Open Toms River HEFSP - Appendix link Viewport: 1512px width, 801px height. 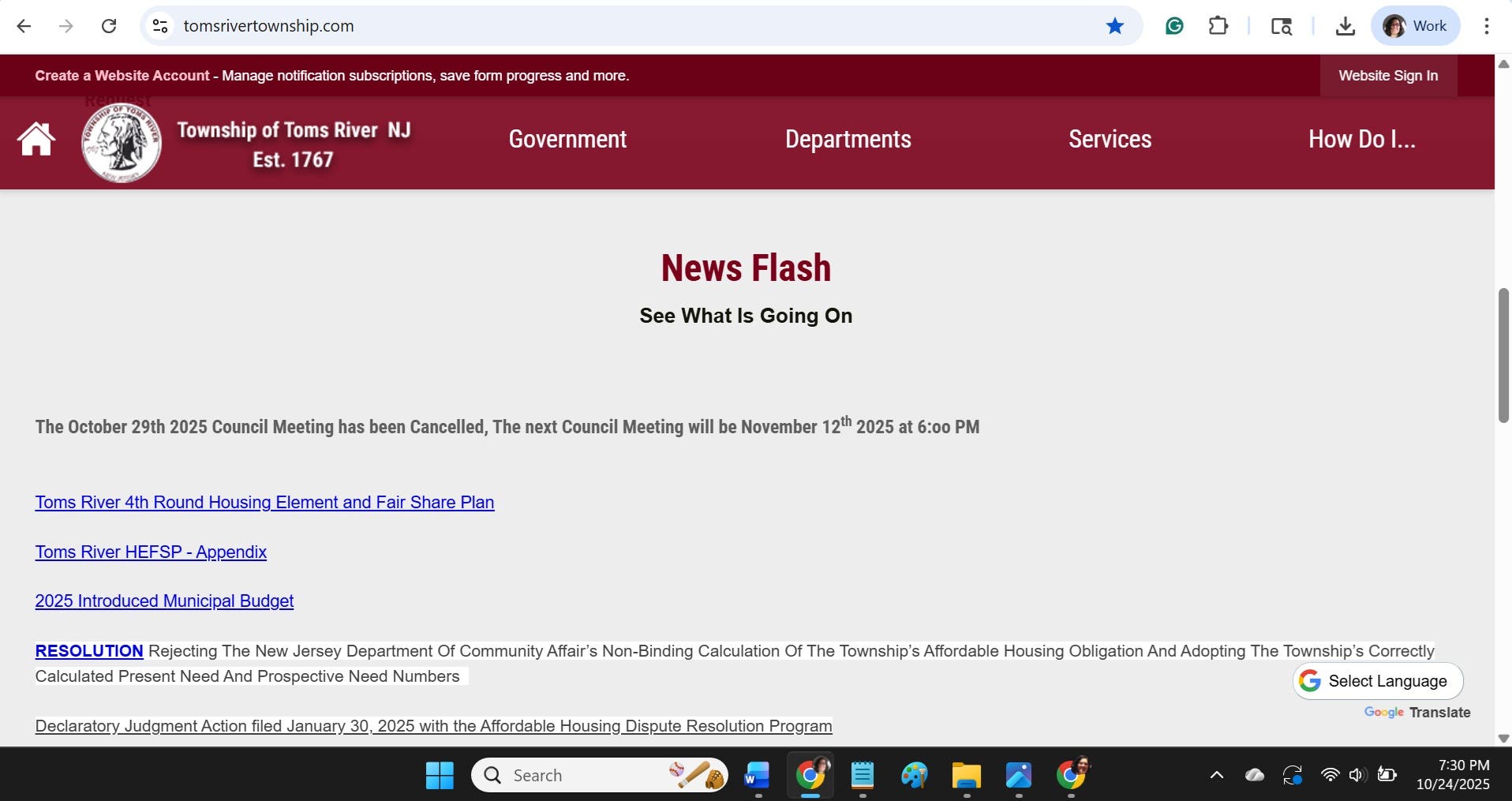click(151, 552)
